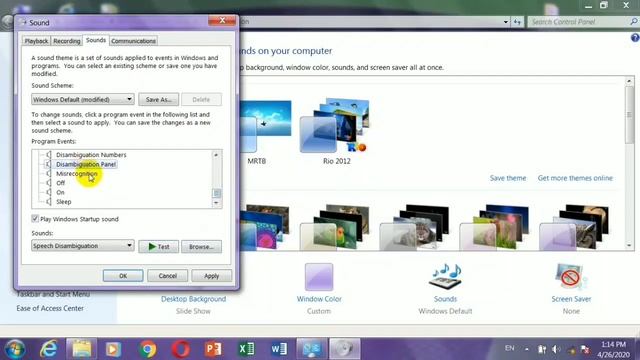Launch Windows Media Player from taskbar
This screenshot has width=640, height=360.
[x=114, y=349]
